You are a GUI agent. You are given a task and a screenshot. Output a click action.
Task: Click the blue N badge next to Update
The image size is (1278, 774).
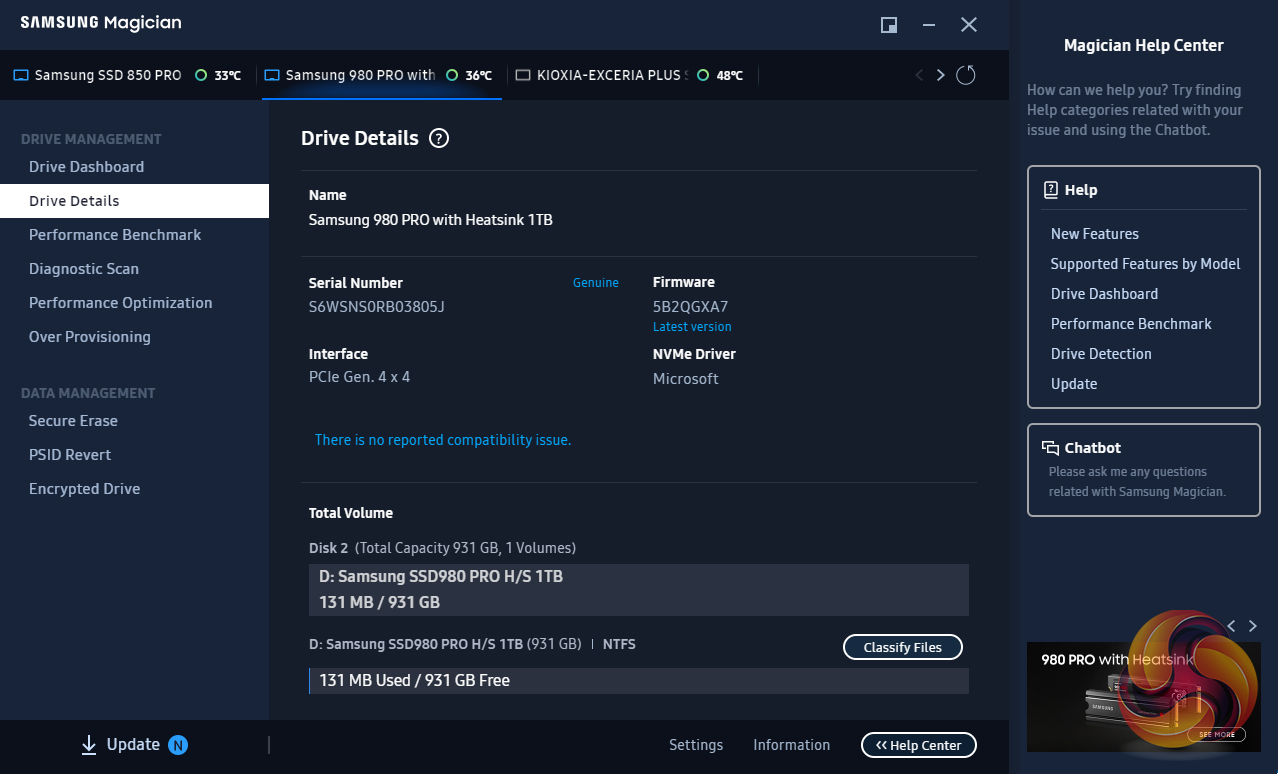pos(178,745)
